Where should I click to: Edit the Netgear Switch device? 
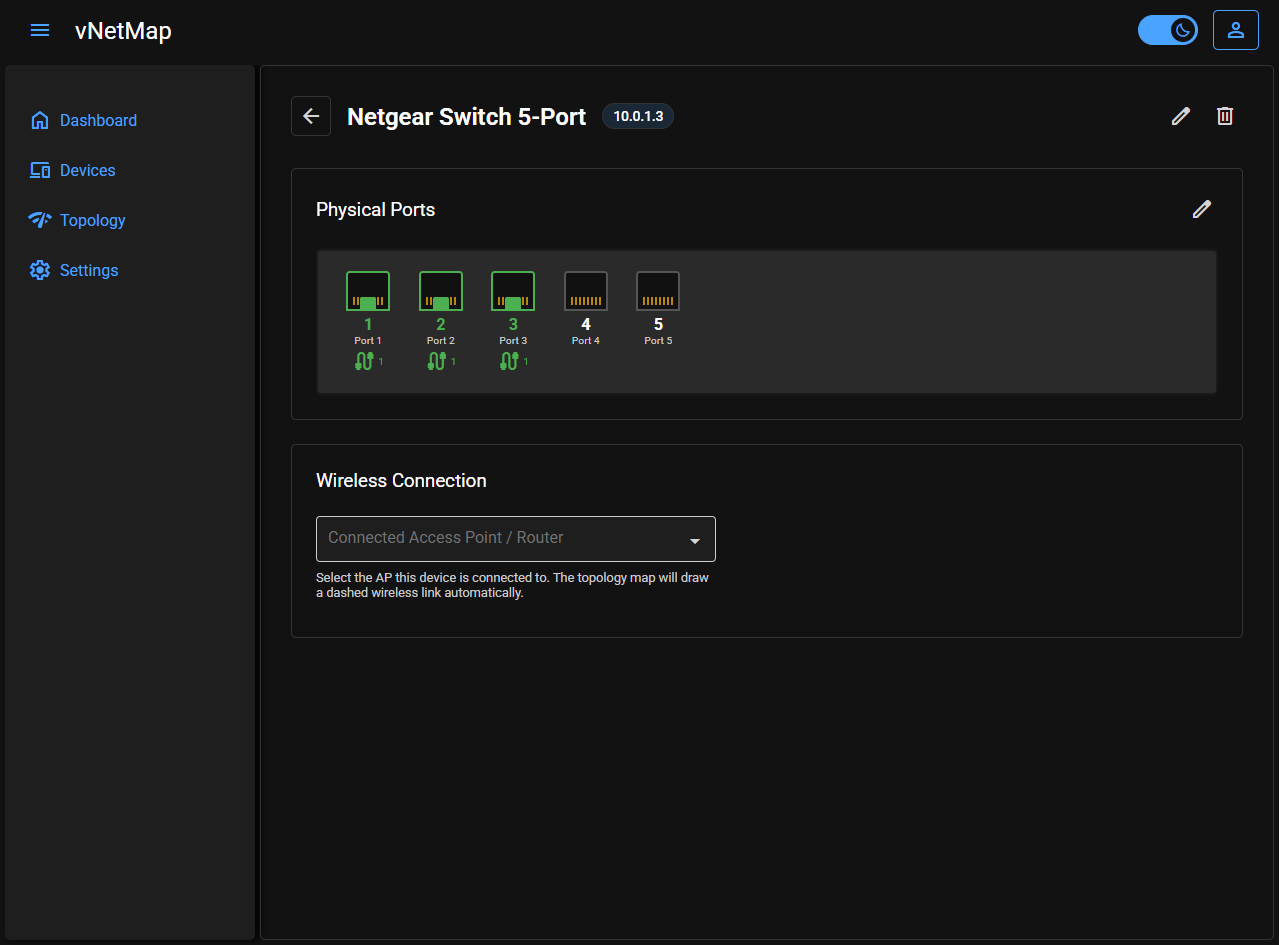[1181, 116]
